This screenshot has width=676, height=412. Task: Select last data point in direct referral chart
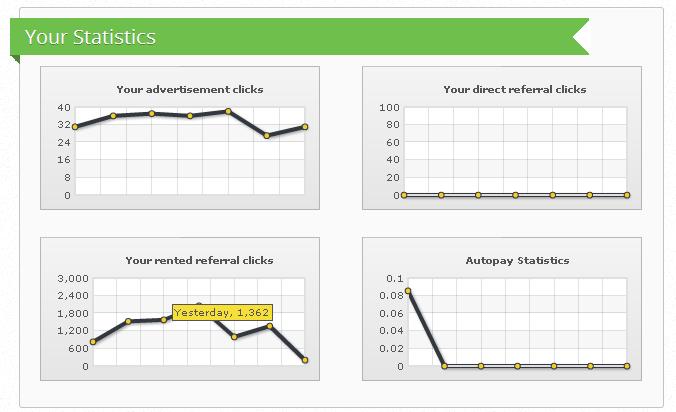pos(627,195)
